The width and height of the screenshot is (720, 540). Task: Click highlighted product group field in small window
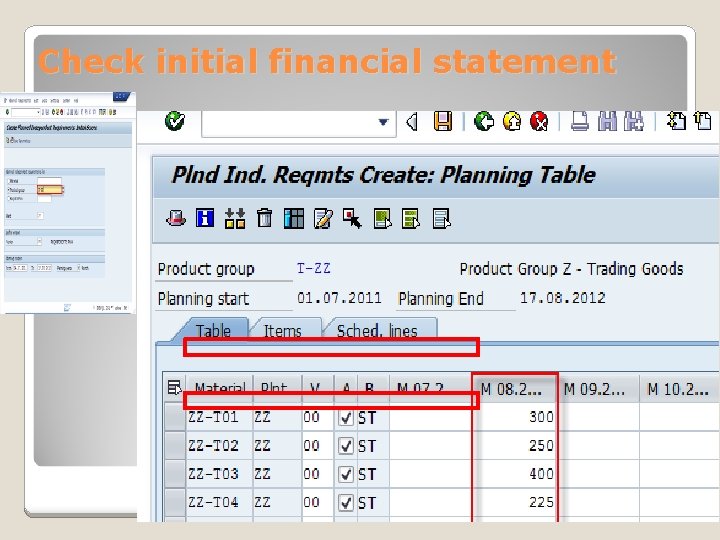[50, 190]
